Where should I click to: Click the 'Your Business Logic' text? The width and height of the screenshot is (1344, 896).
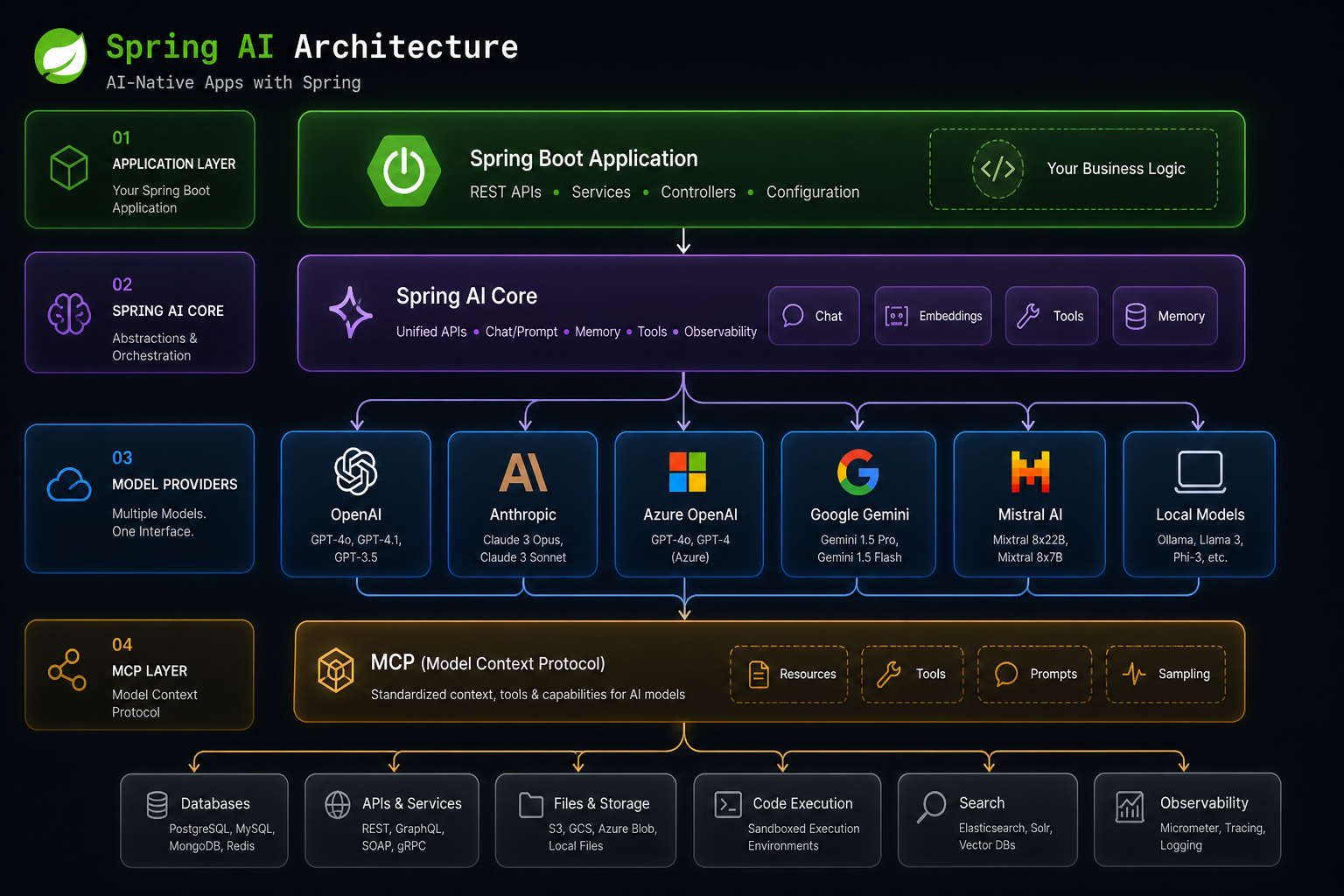pos(1116,169)
